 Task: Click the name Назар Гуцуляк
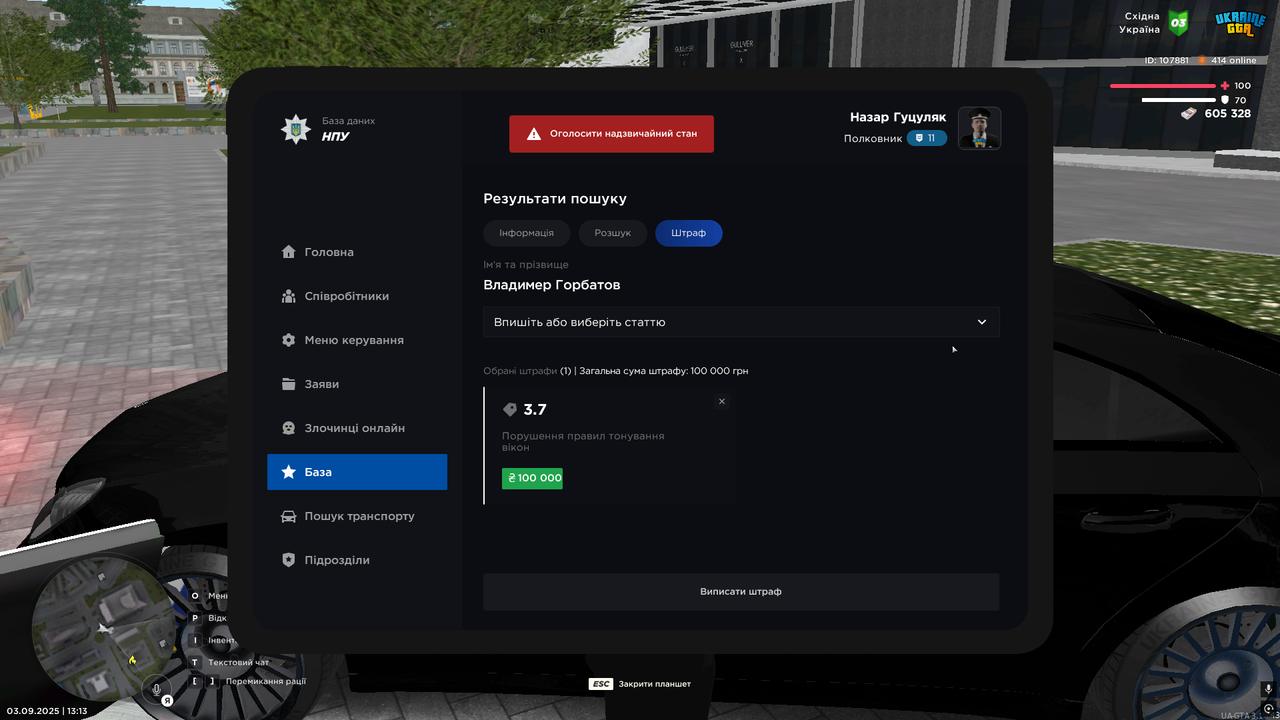click(x=898, y=117)
